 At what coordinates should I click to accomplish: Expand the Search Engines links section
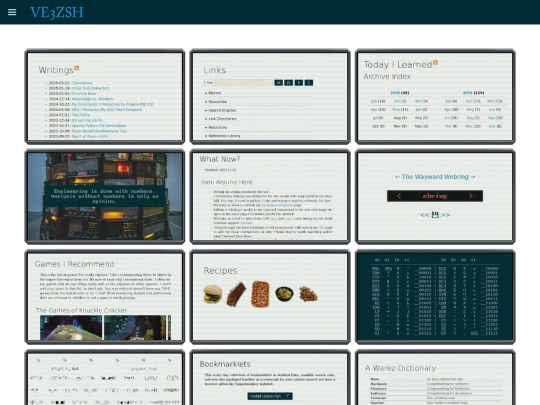coord(259,110)
